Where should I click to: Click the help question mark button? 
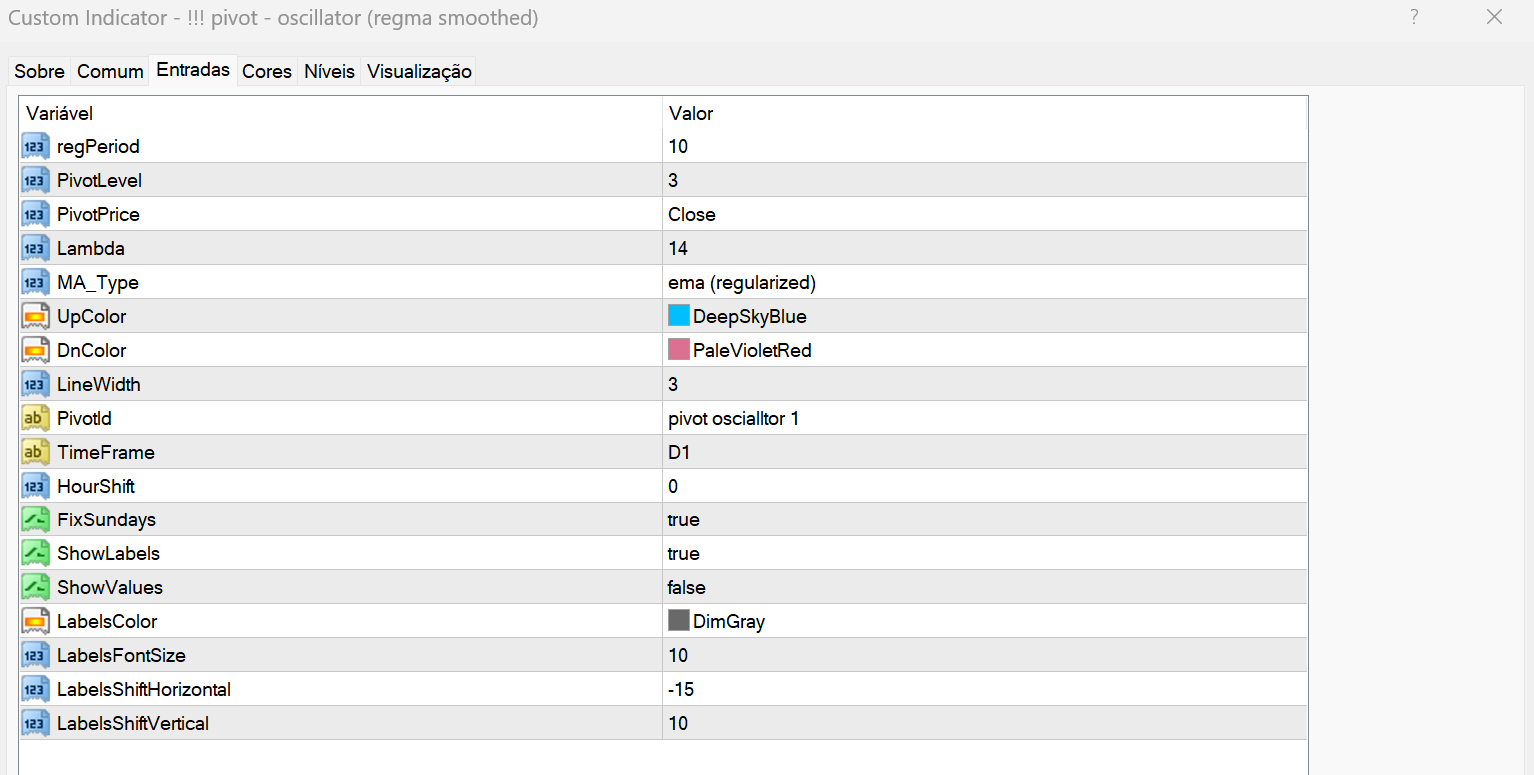(1414, 17)
